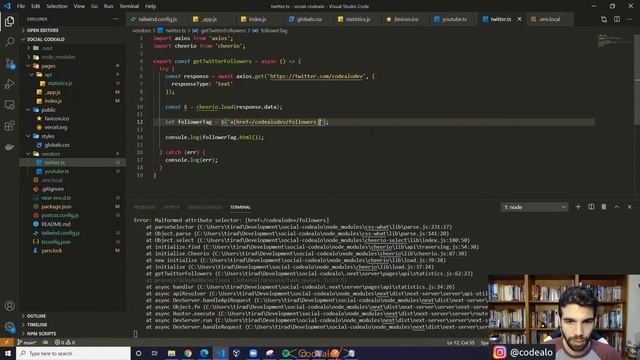Open package.json in the file tree
This screenshot has height=360, width=640.
click(56, 207)
